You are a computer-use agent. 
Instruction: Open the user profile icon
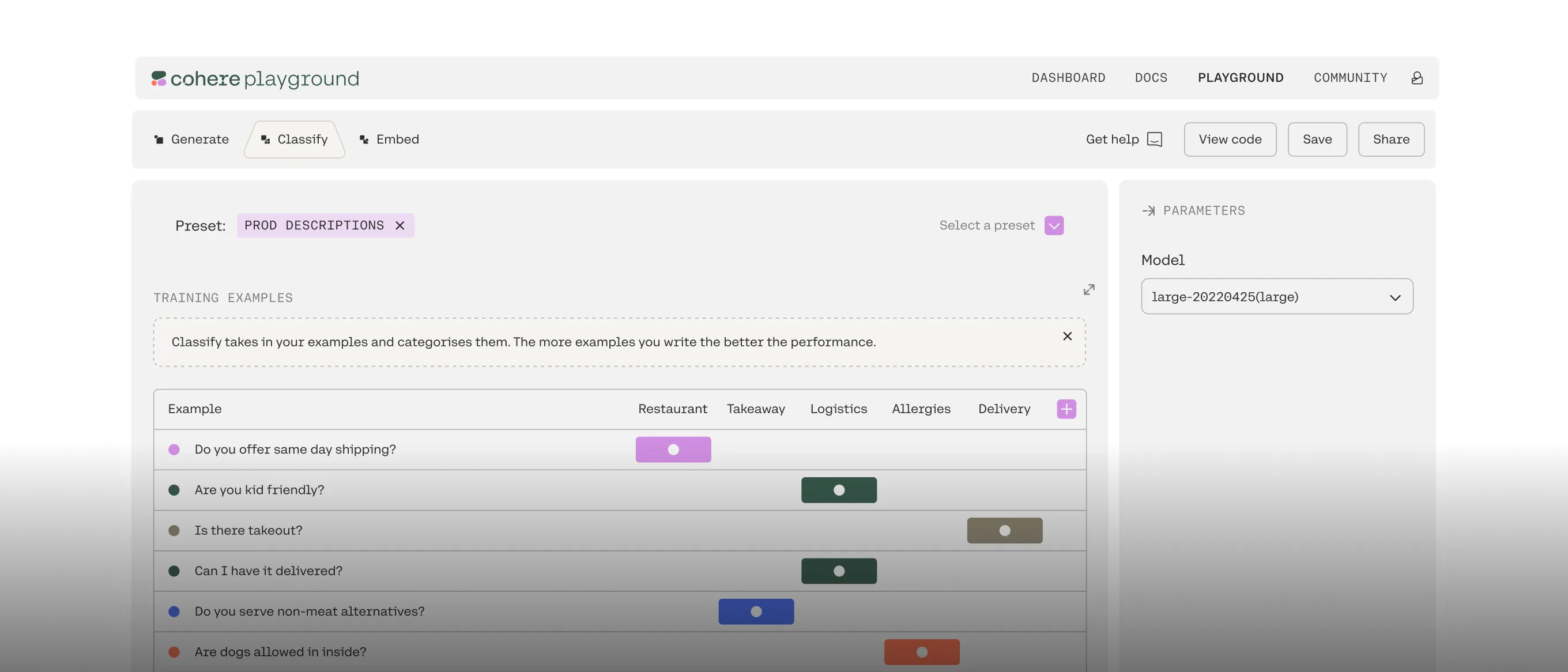[1417, 78]
